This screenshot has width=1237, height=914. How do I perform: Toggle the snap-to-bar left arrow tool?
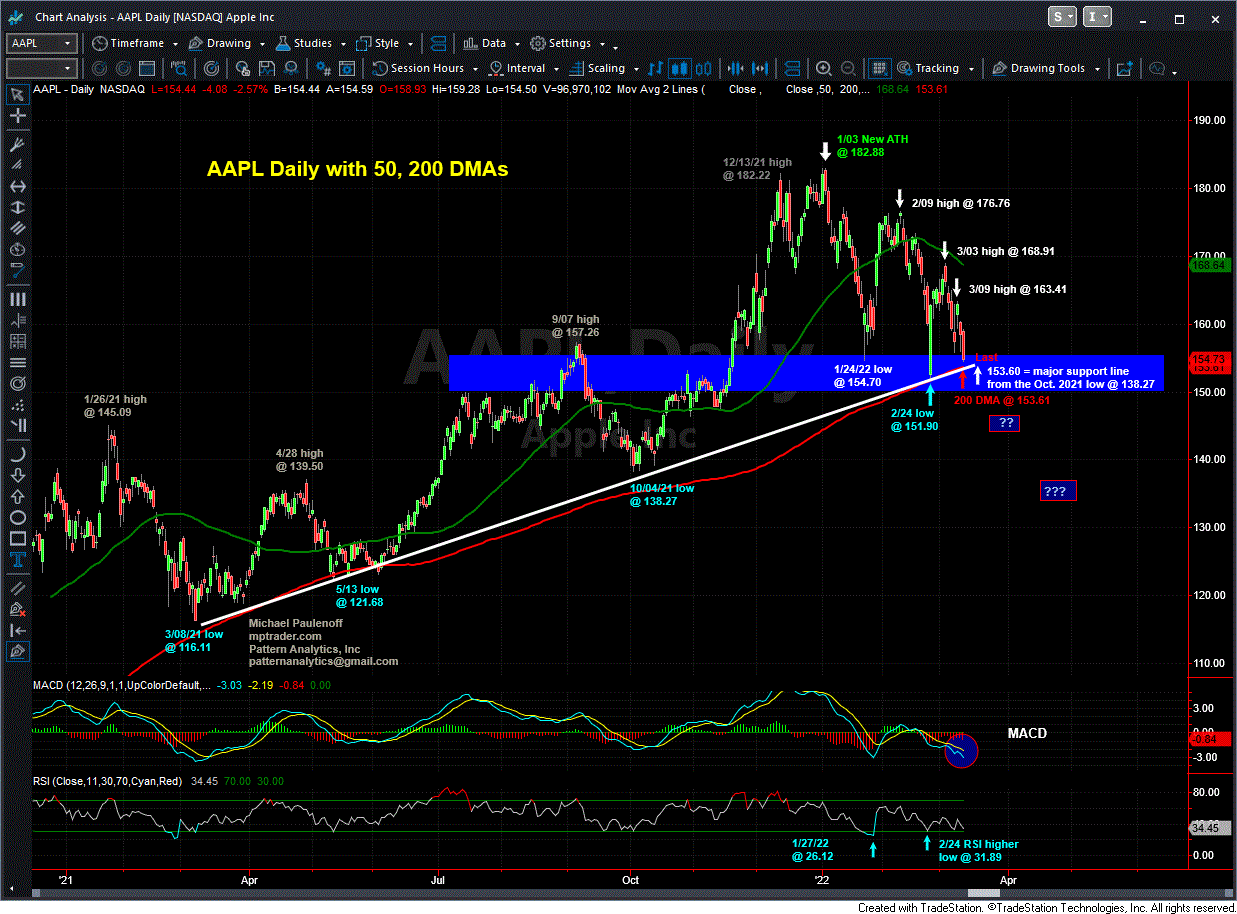pos(18,629)
